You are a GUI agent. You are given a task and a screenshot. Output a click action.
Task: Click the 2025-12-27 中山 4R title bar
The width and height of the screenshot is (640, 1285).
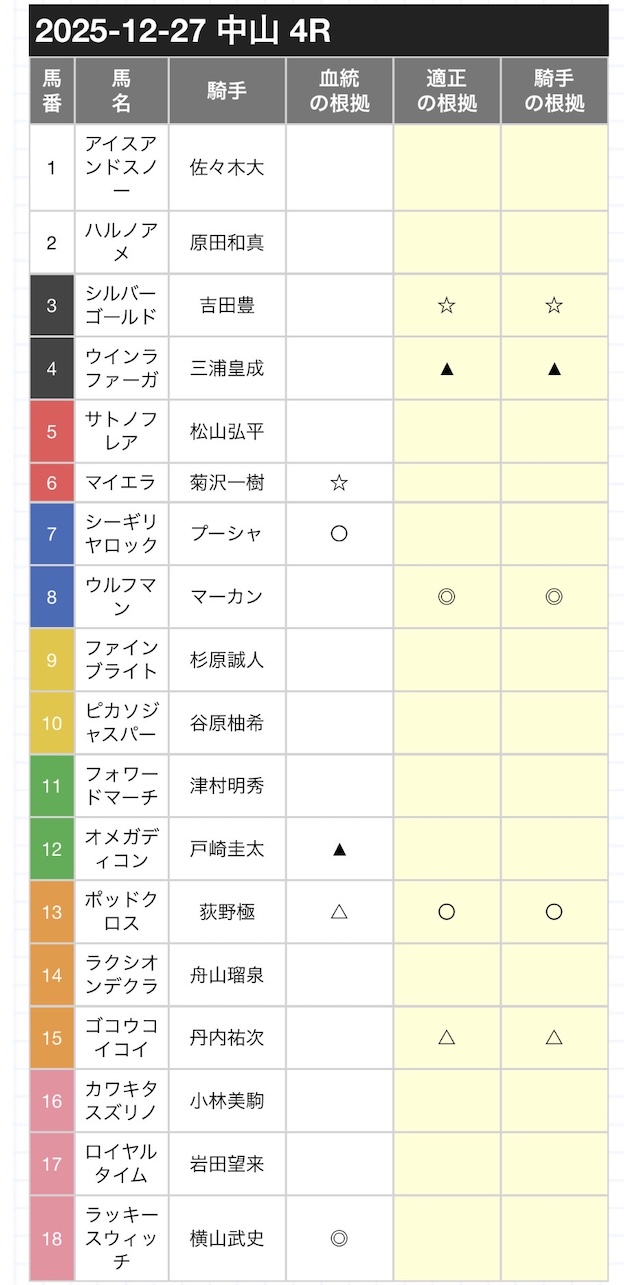pos(318,31)
